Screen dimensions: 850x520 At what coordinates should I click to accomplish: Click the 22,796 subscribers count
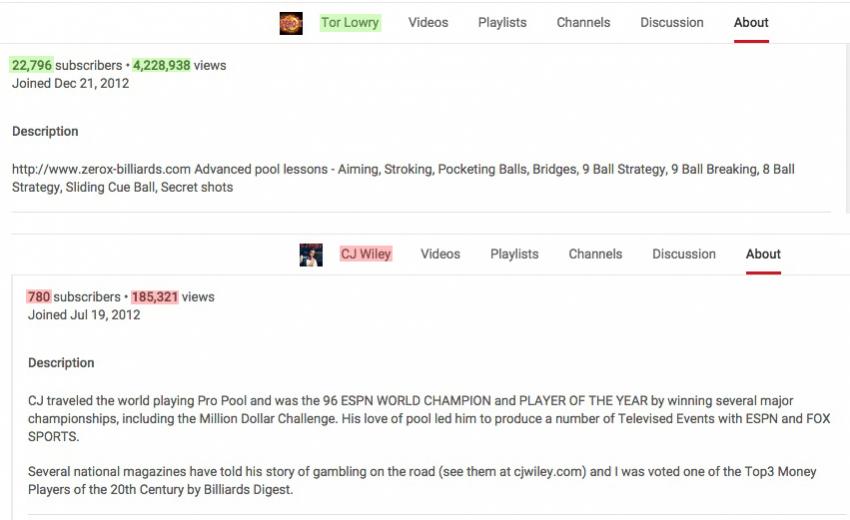(x=32, y=66)
